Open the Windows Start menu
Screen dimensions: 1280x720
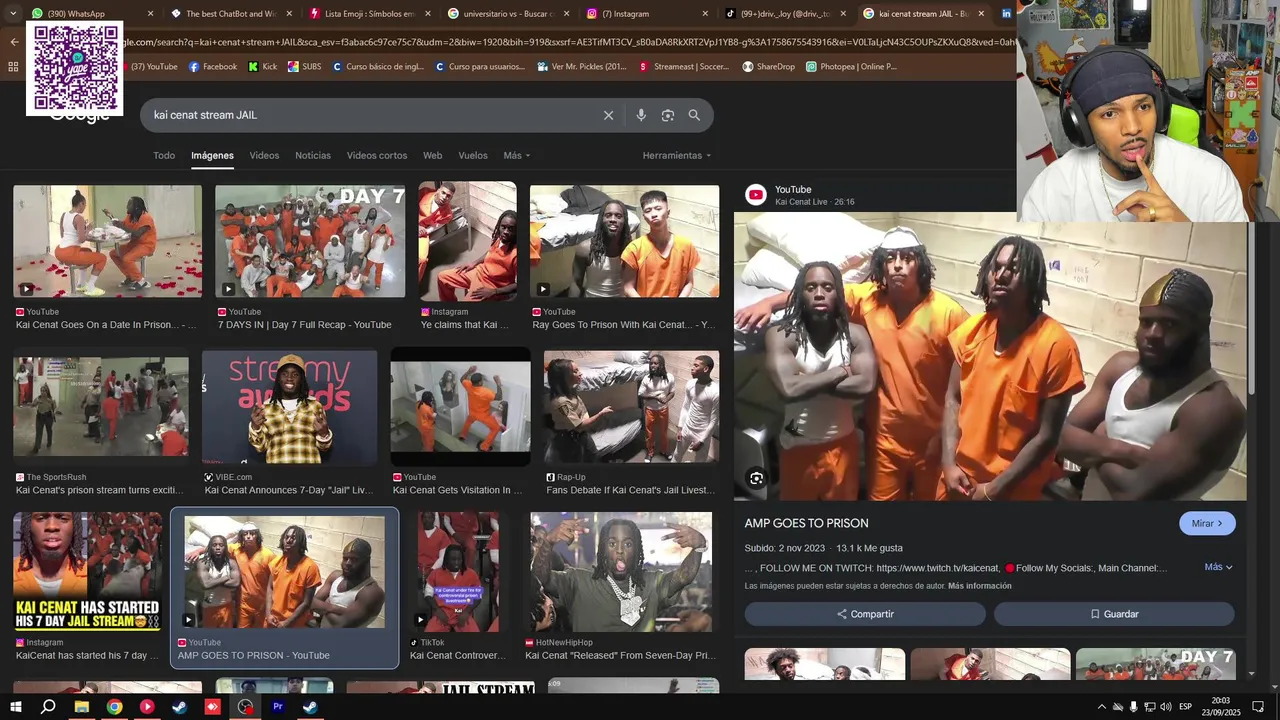point(16,707)
